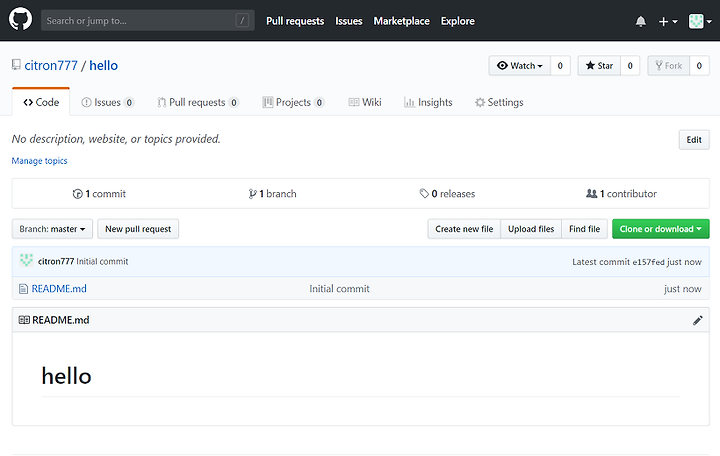Screen dimensions: 720x456
Task: Click the README.md file icon
Action: 23,289
